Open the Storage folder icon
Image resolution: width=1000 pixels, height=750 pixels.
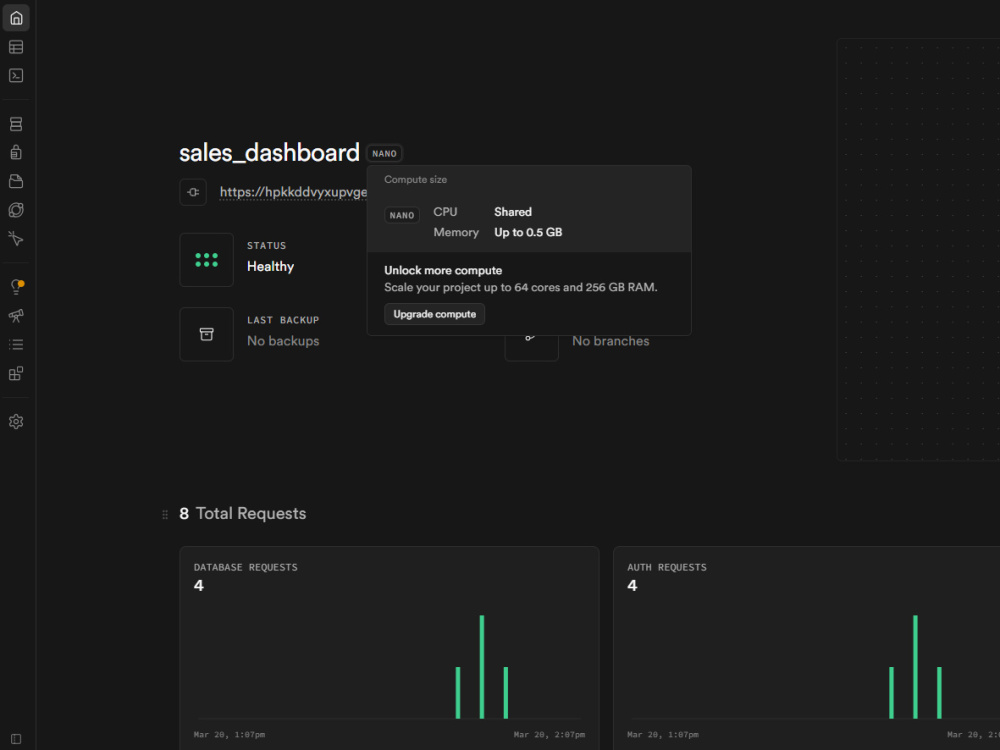[16, 181]
